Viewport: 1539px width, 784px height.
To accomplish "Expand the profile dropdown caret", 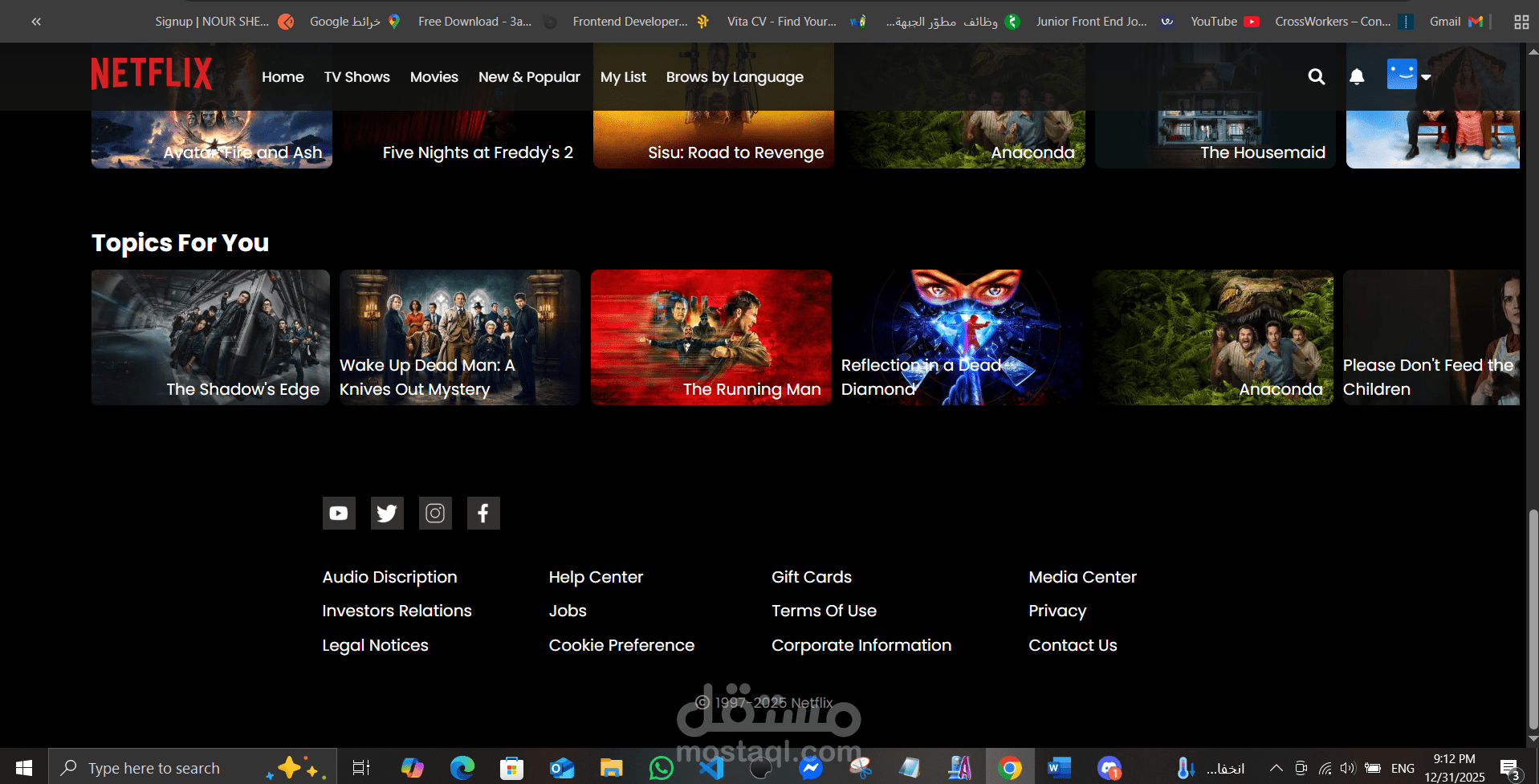I will [x=1427, y=78].
